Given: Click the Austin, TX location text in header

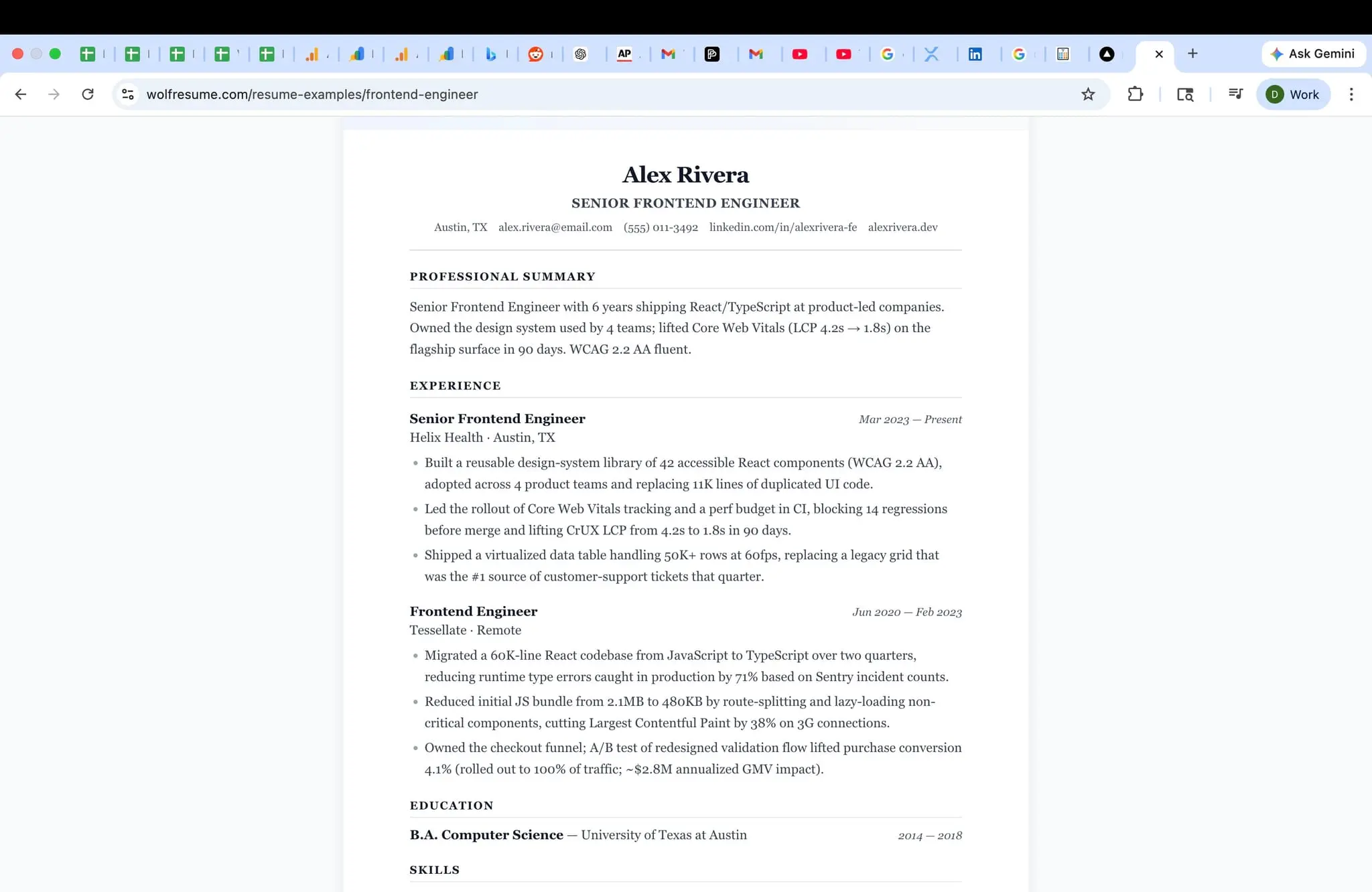Looking at the screenshot, I should [460, 227].
